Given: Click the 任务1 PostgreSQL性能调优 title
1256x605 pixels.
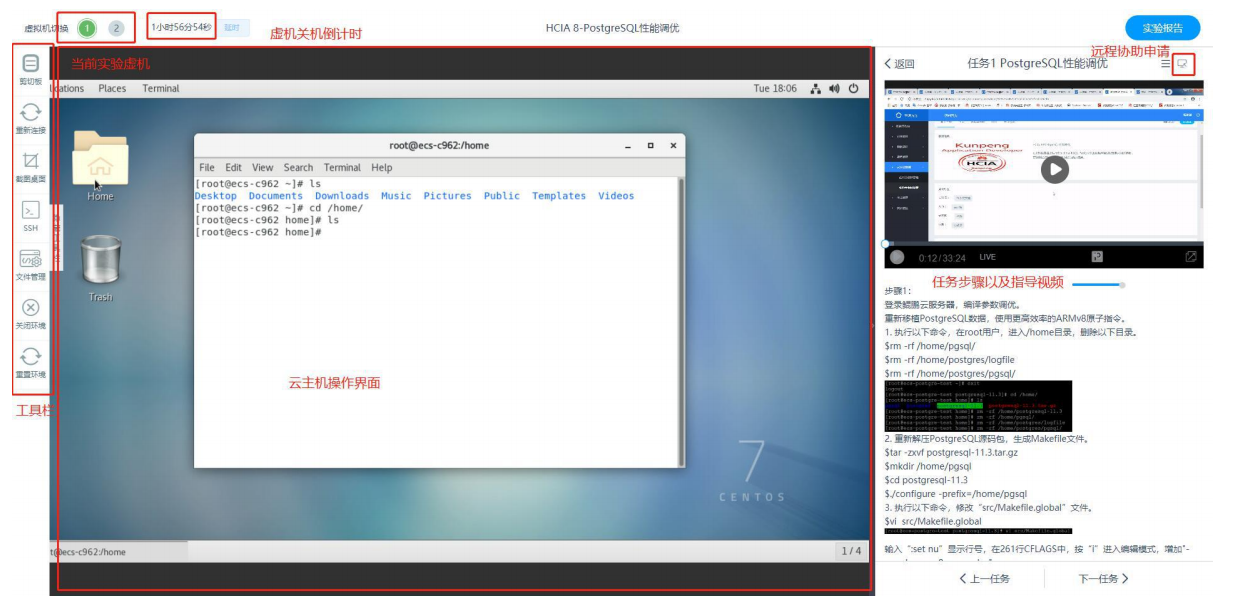Looking at the screenshot, I should 1037,63.
